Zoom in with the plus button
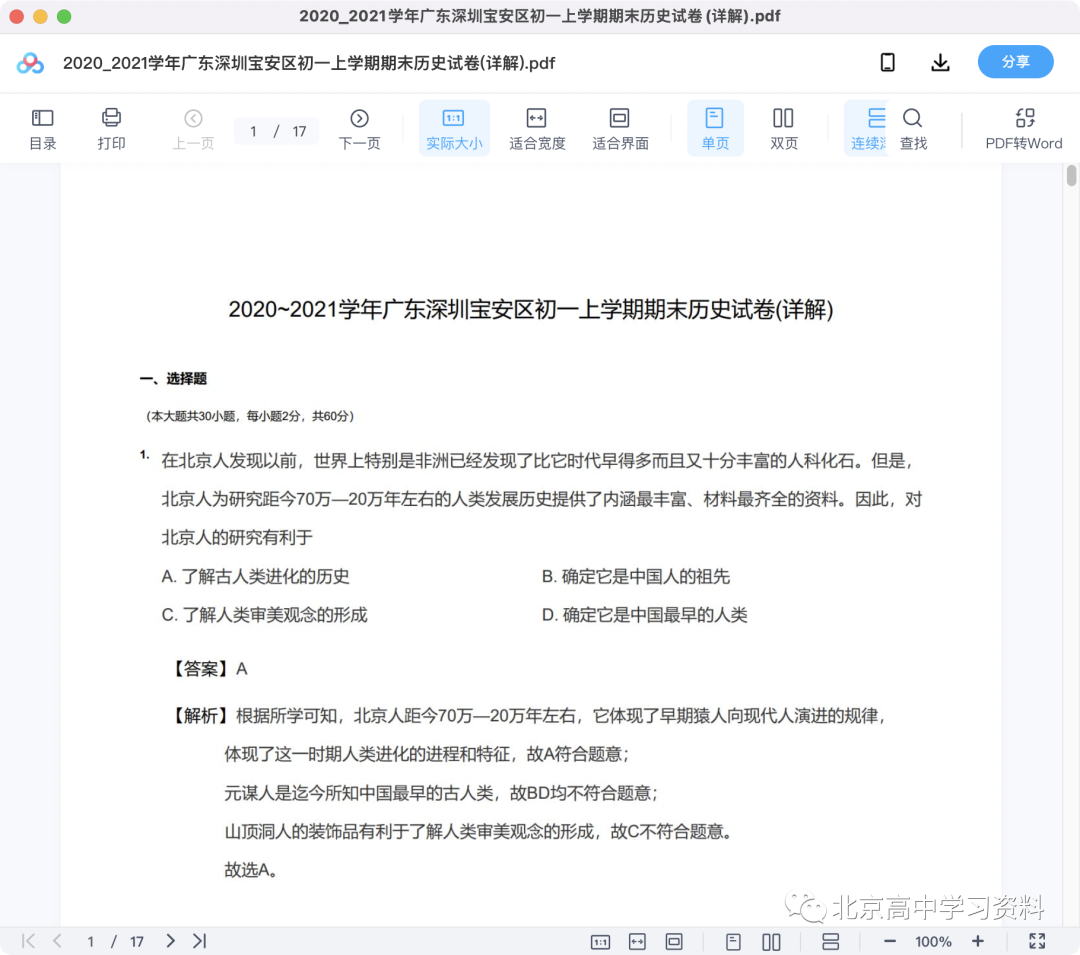This screenshot has height=955, width=1080. click(977, 941)
